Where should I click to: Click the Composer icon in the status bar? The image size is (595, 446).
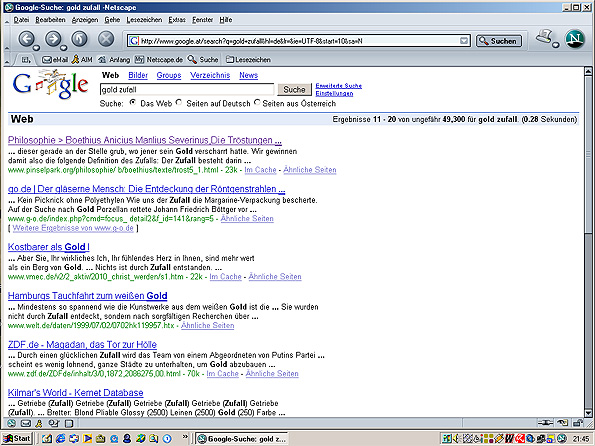(54, 423)
